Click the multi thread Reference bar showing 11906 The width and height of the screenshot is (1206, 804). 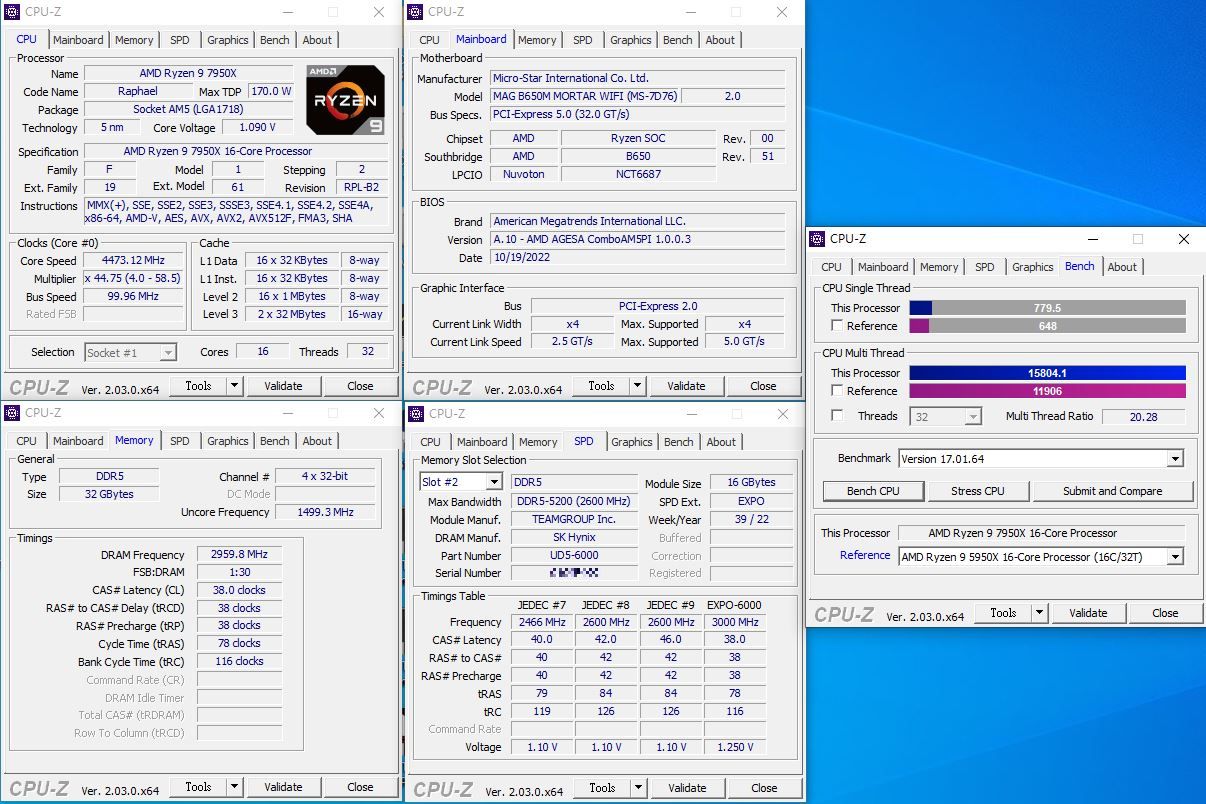click(x=1047, y=391)
